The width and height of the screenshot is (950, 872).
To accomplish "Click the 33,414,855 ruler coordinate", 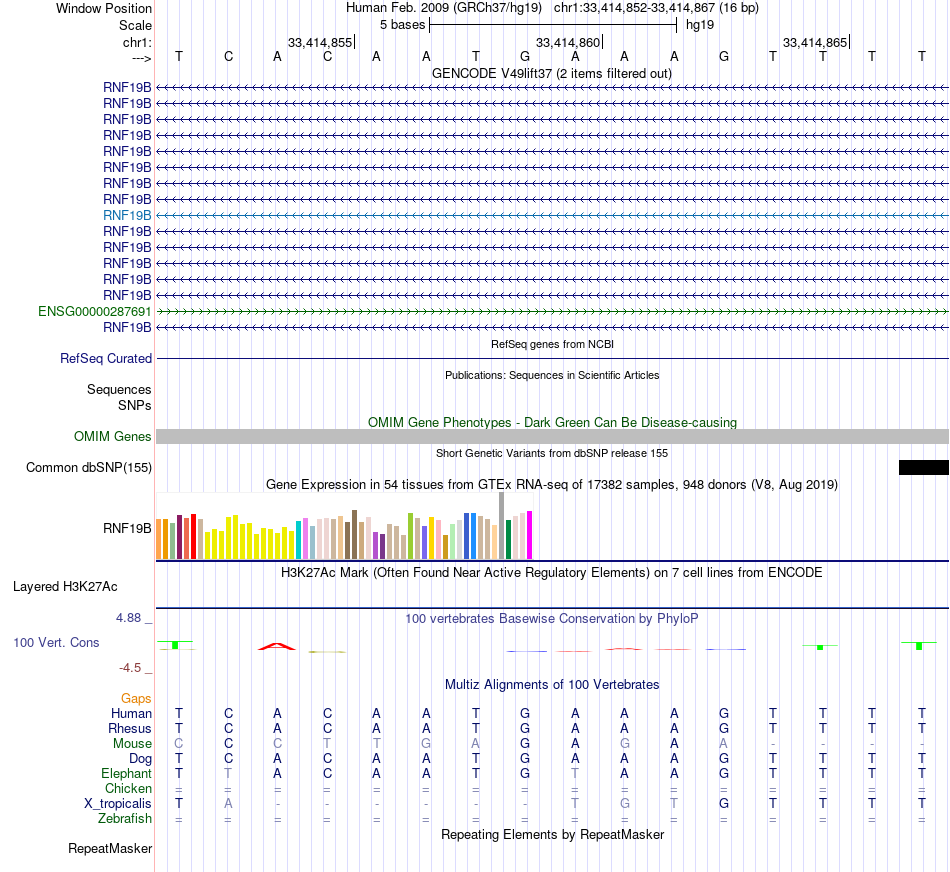I will coord(320,42).
